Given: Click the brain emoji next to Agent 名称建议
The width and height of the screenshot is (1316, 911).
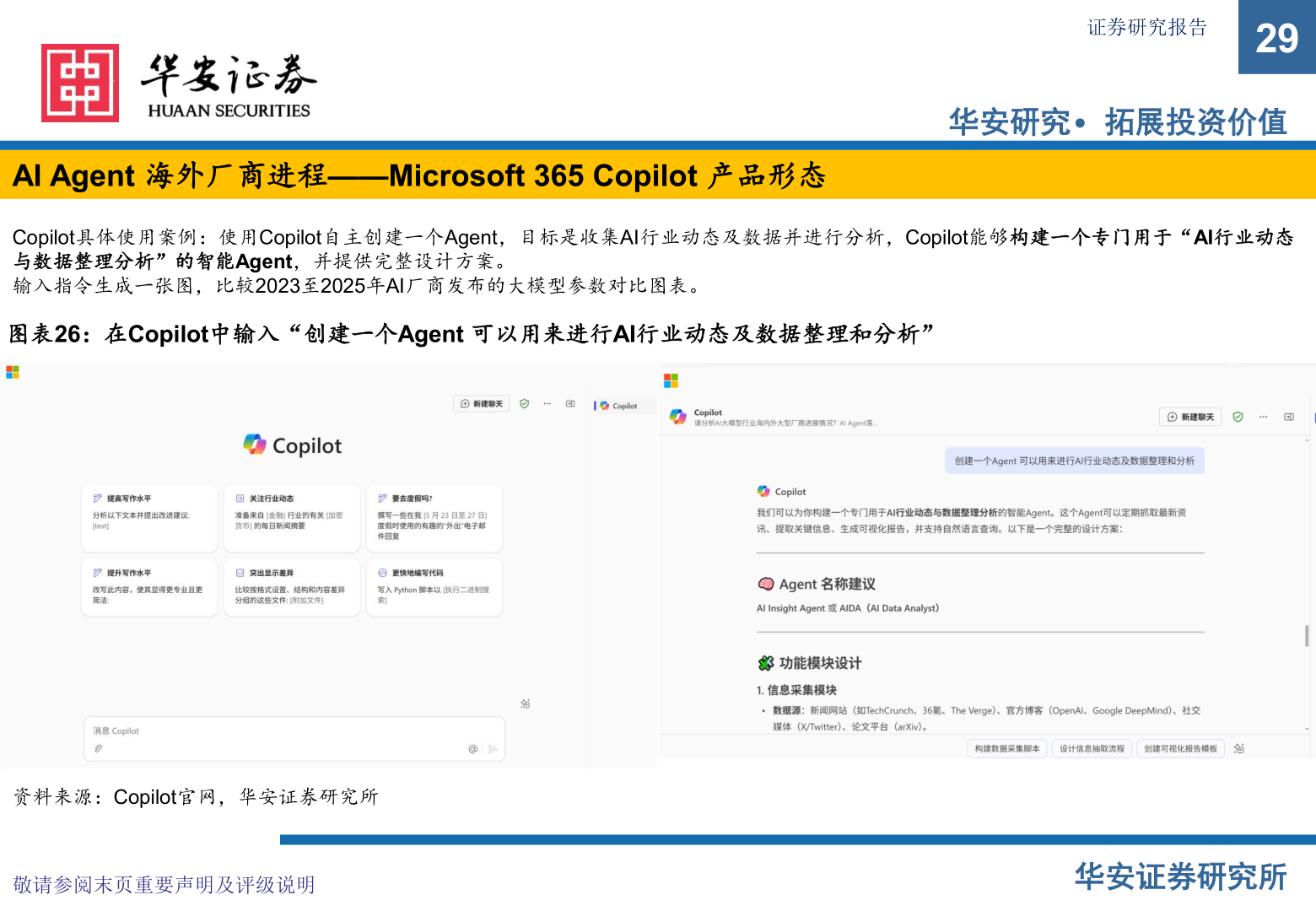Looking at the screenshot, I should point(765,584).
